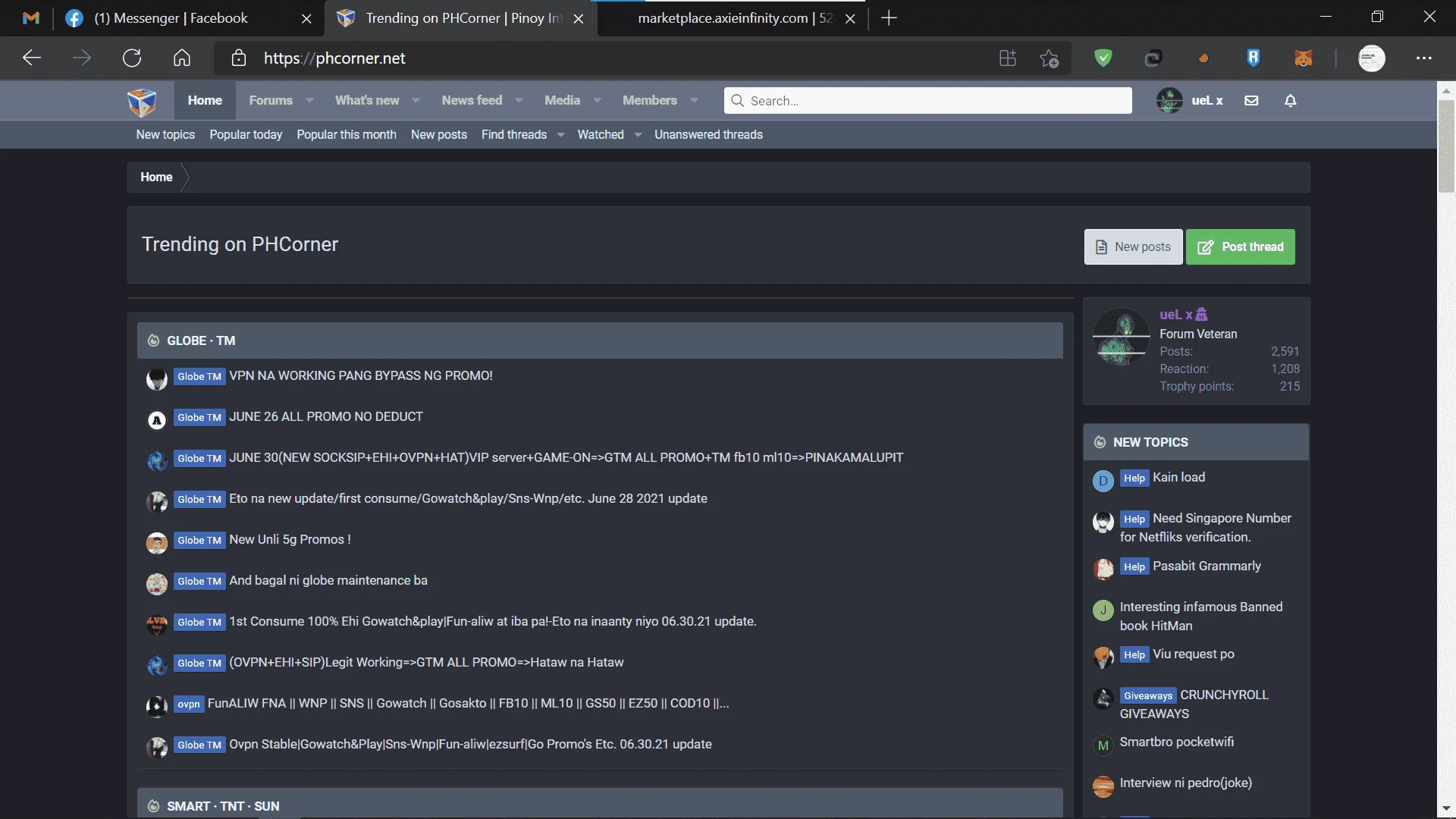Close the Messenger Facebook tab
The width and height of the screenshot is (1456, 819).
[306, 18]
